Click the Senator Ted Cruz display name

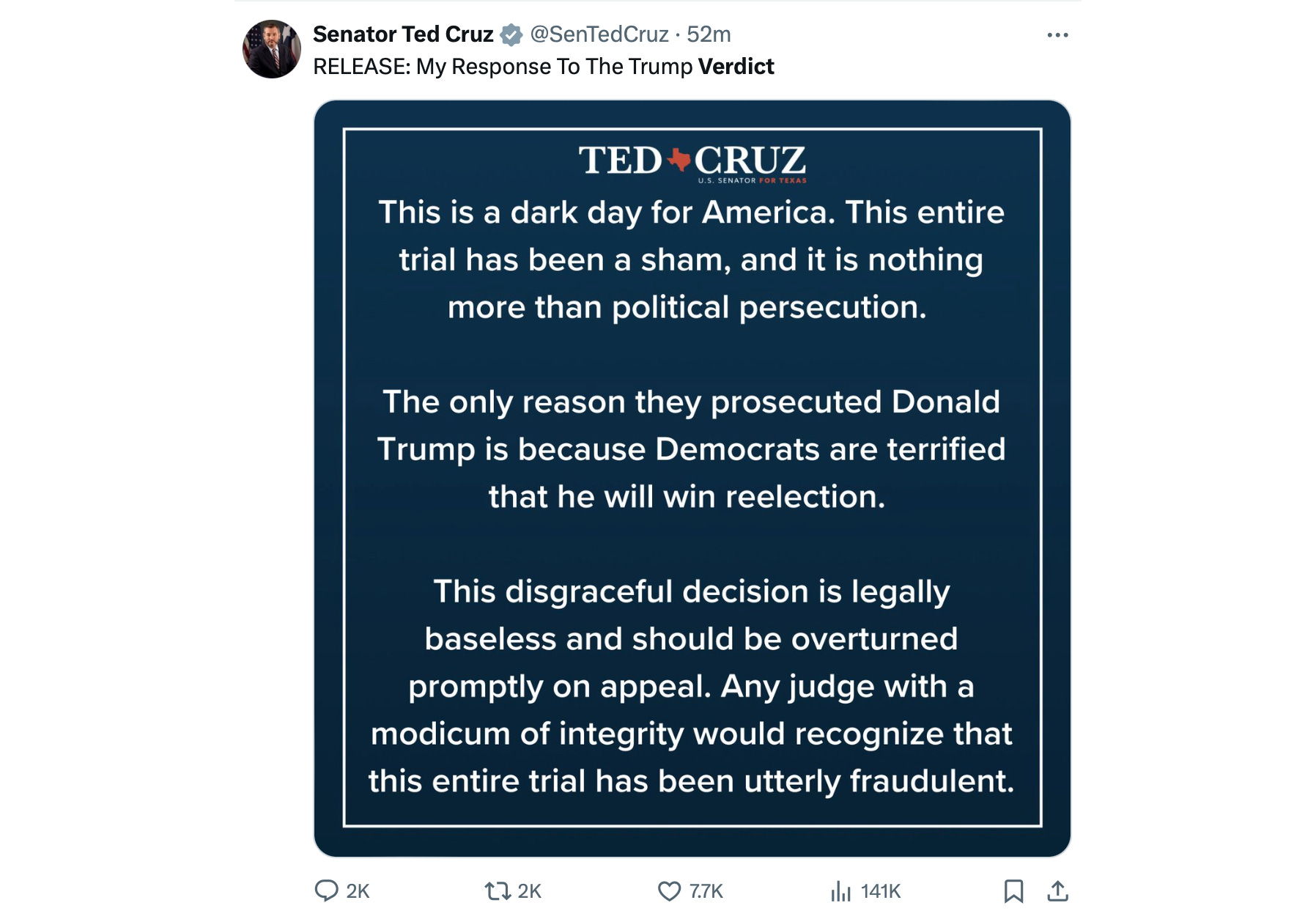403,34
